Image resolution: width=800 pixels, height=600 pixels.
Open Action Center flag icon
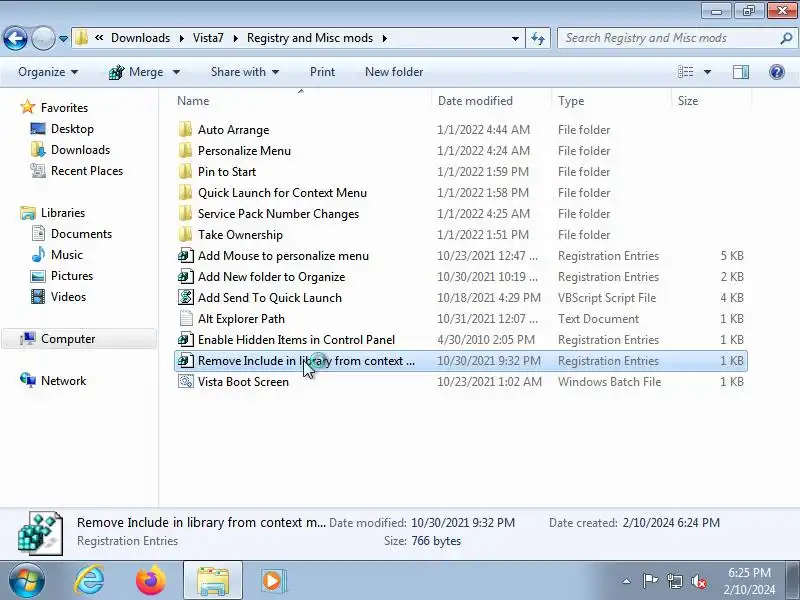[650, 581]
